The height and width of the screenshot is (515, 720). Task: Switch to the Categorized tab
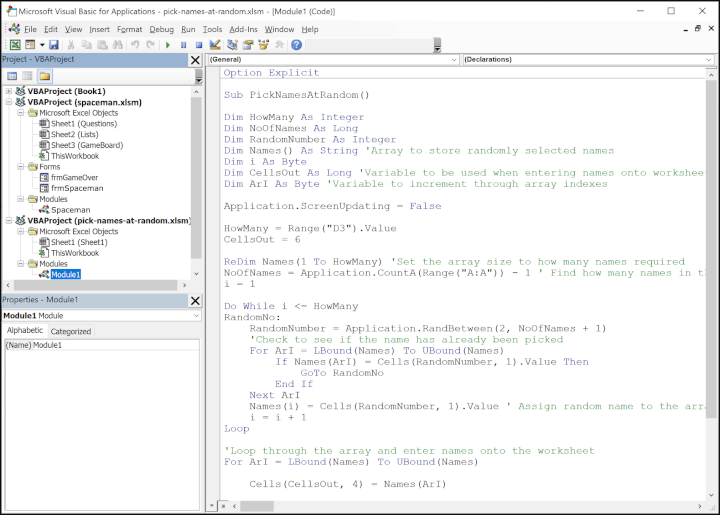click(71, 331)
